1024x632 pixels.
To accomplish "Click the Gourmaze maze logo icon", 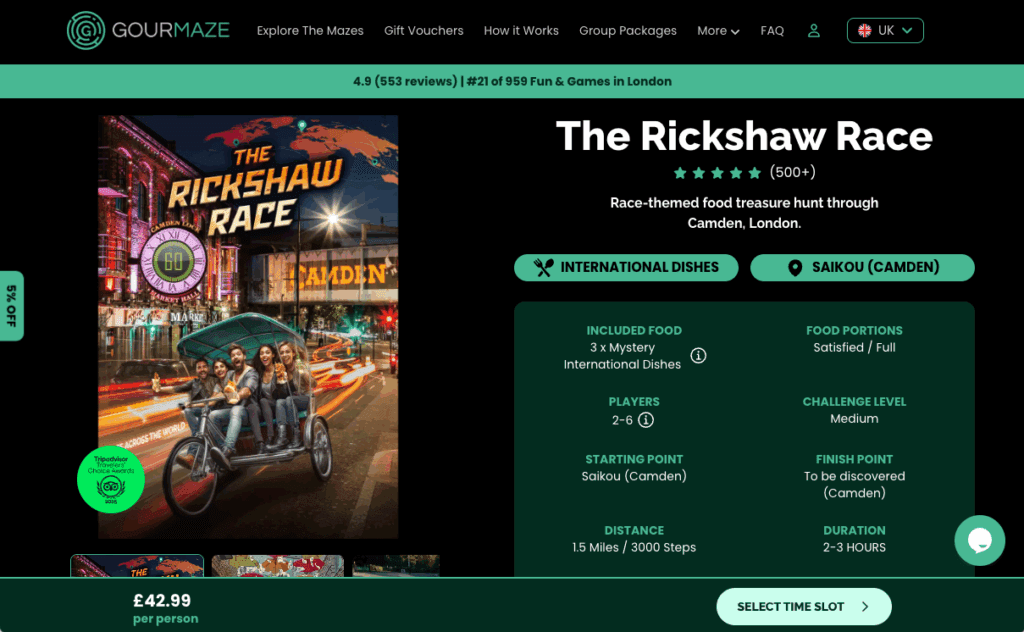I will click(86, 31).
